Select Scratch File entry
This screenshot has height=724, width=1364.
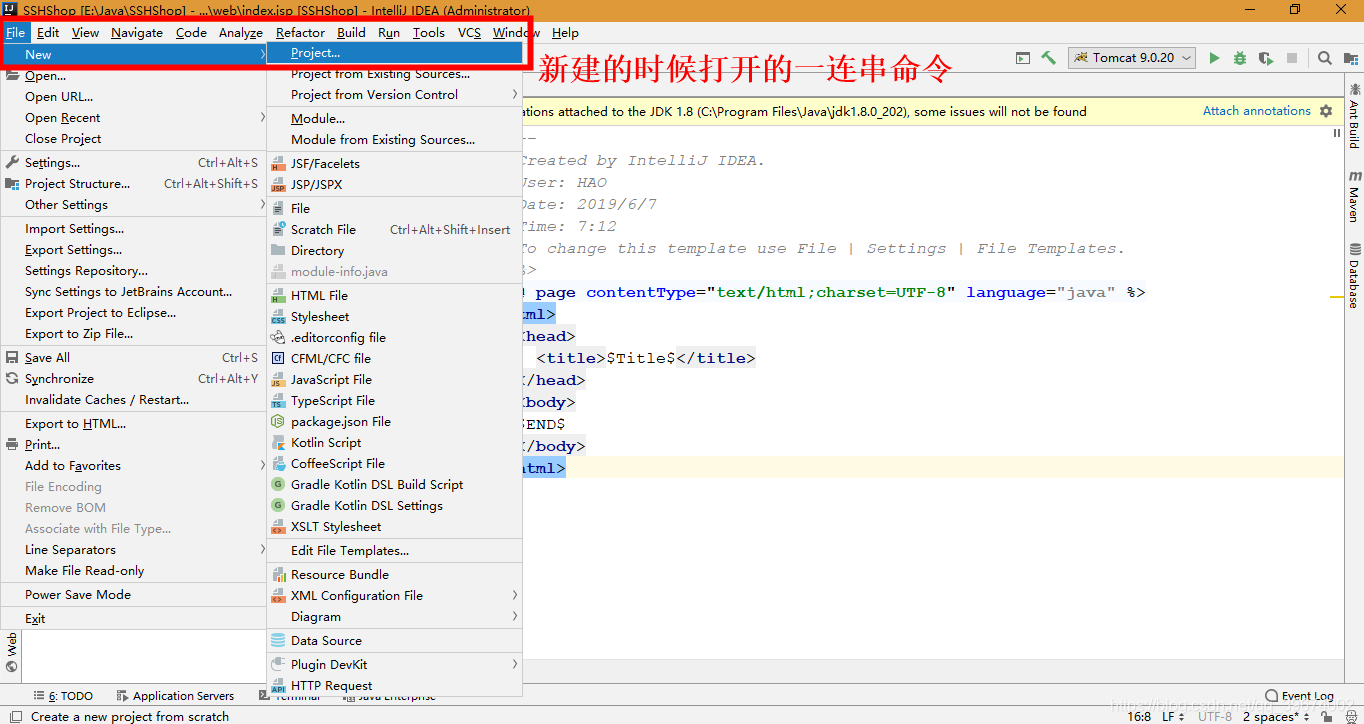[x=394, y=230]
